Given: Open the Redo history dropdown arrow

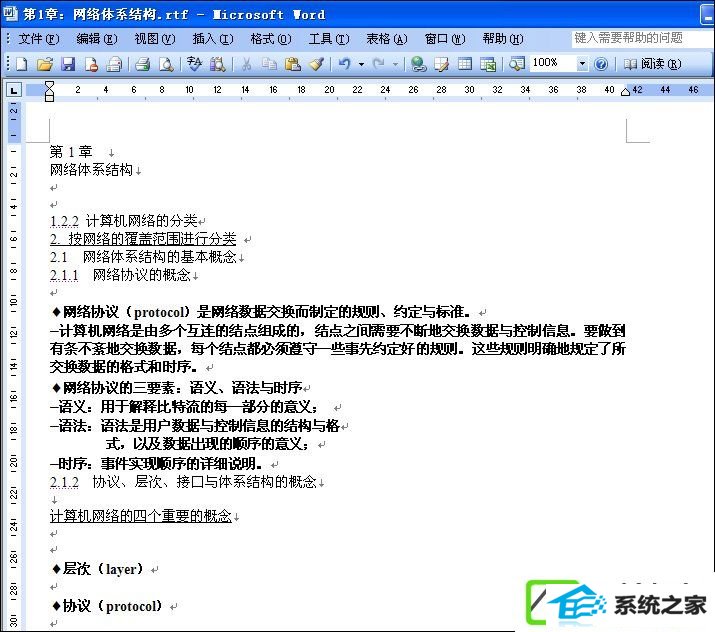Looking at the screenshot, I should pos(395,64).
